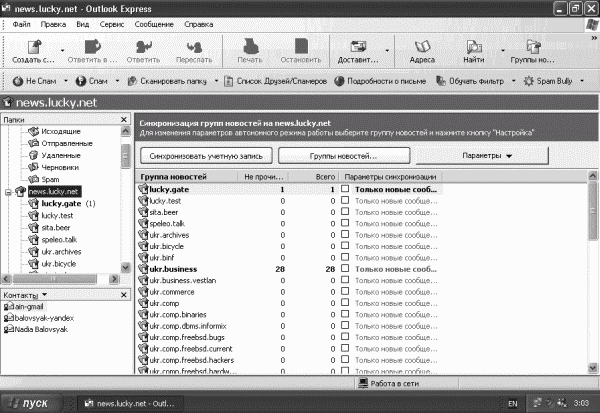Check the ukr.business synchronization checkbox
600x413 pixels.
(345, 268)
